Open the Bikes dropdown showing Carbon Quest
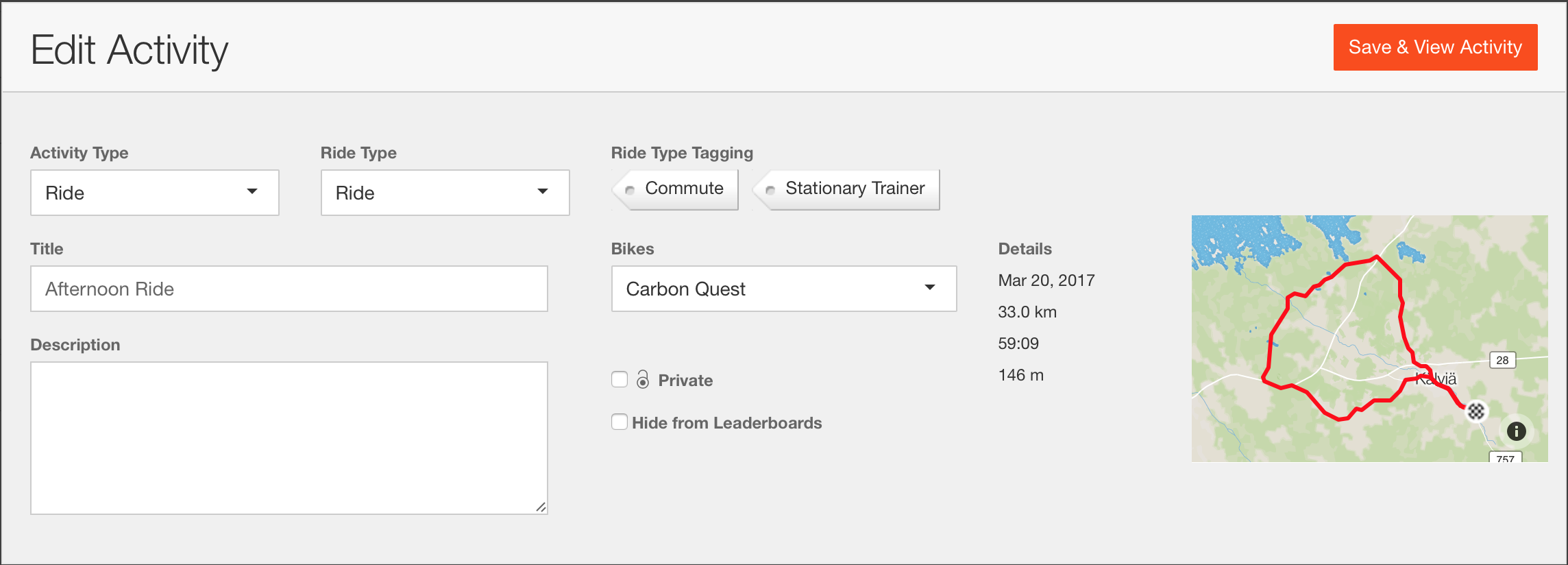Viewport: 1568px width, 565px height. tap(783, 289)
